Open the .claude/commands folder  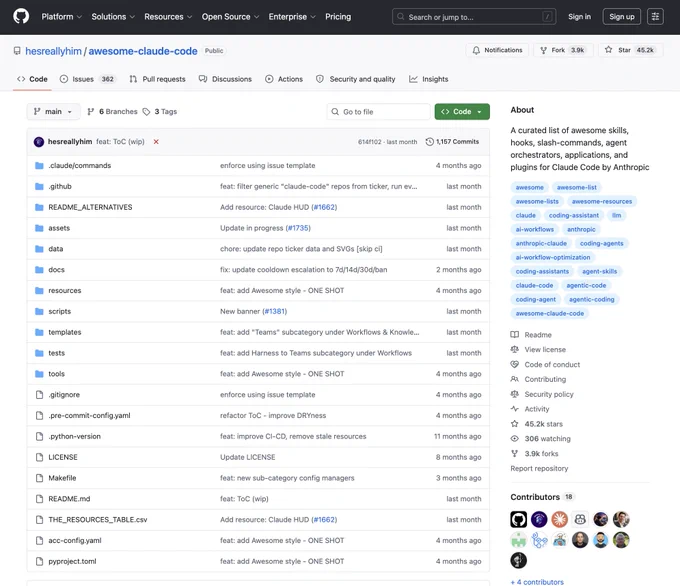(80, 165)
